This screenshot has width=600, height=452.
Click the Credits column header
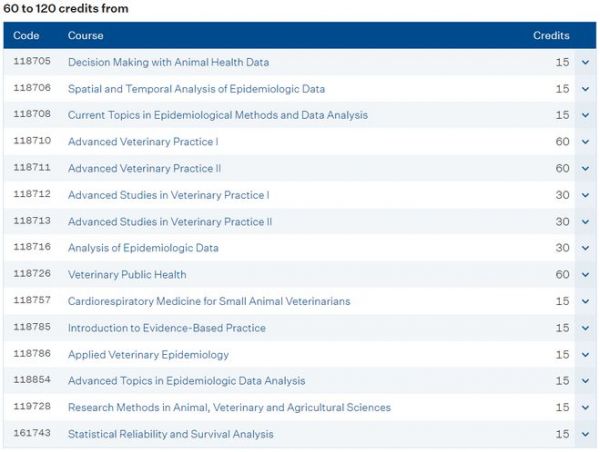tap(551, 35)
